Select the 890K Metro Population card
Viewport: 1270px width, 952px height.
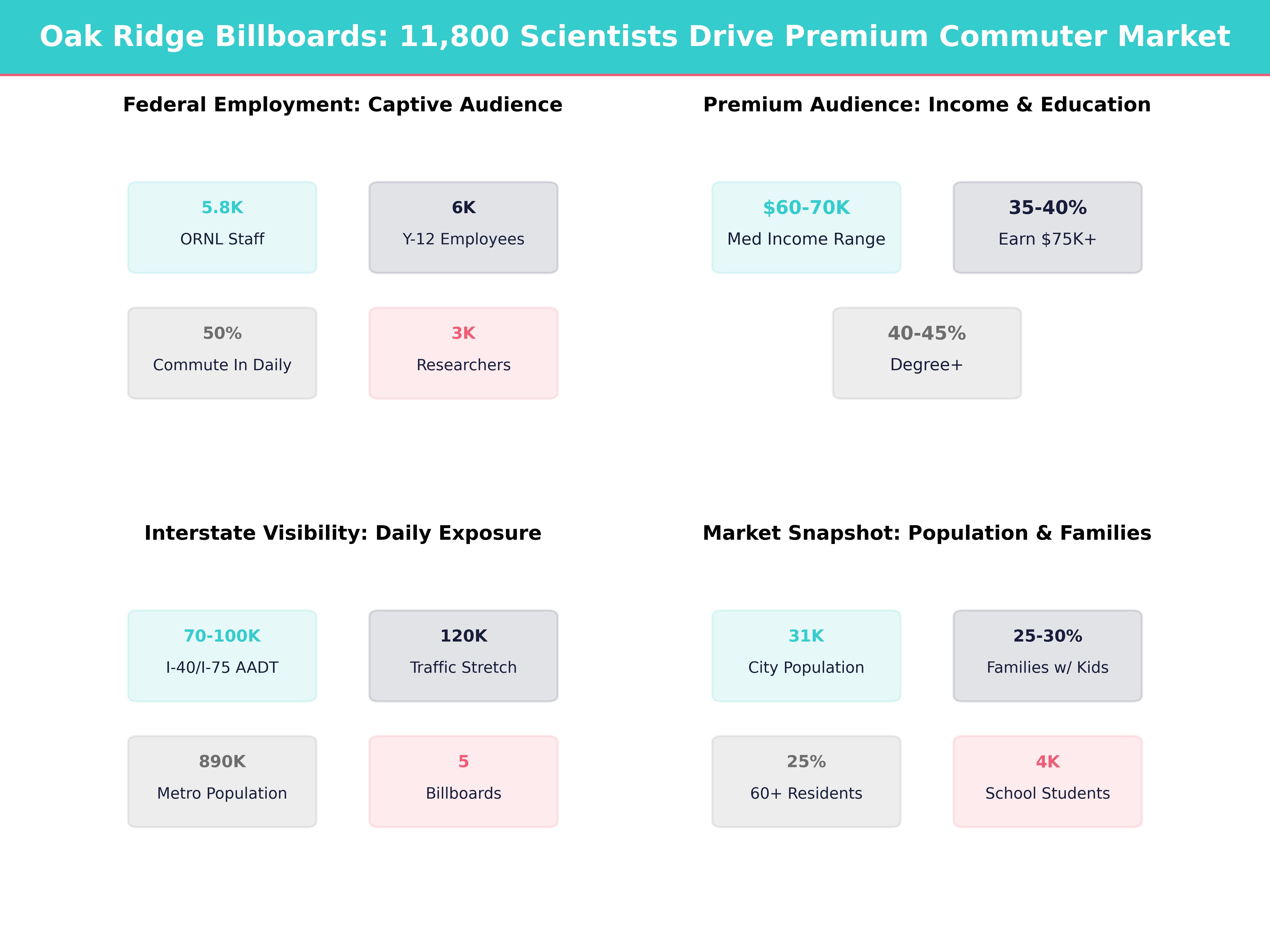point(222,781)
